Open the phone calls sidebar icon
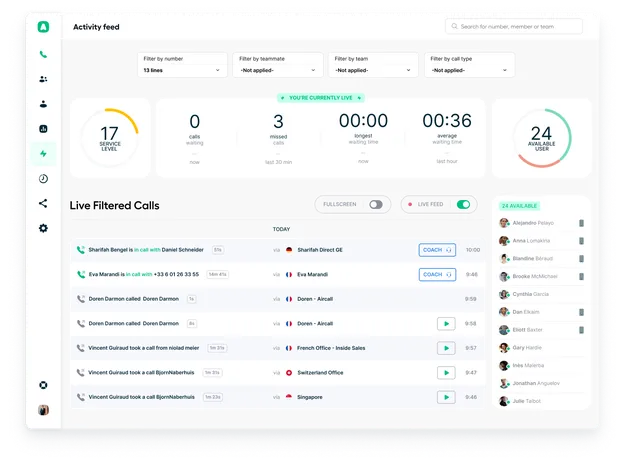Viewport: 625px width, 468px height. pos(43,55)
